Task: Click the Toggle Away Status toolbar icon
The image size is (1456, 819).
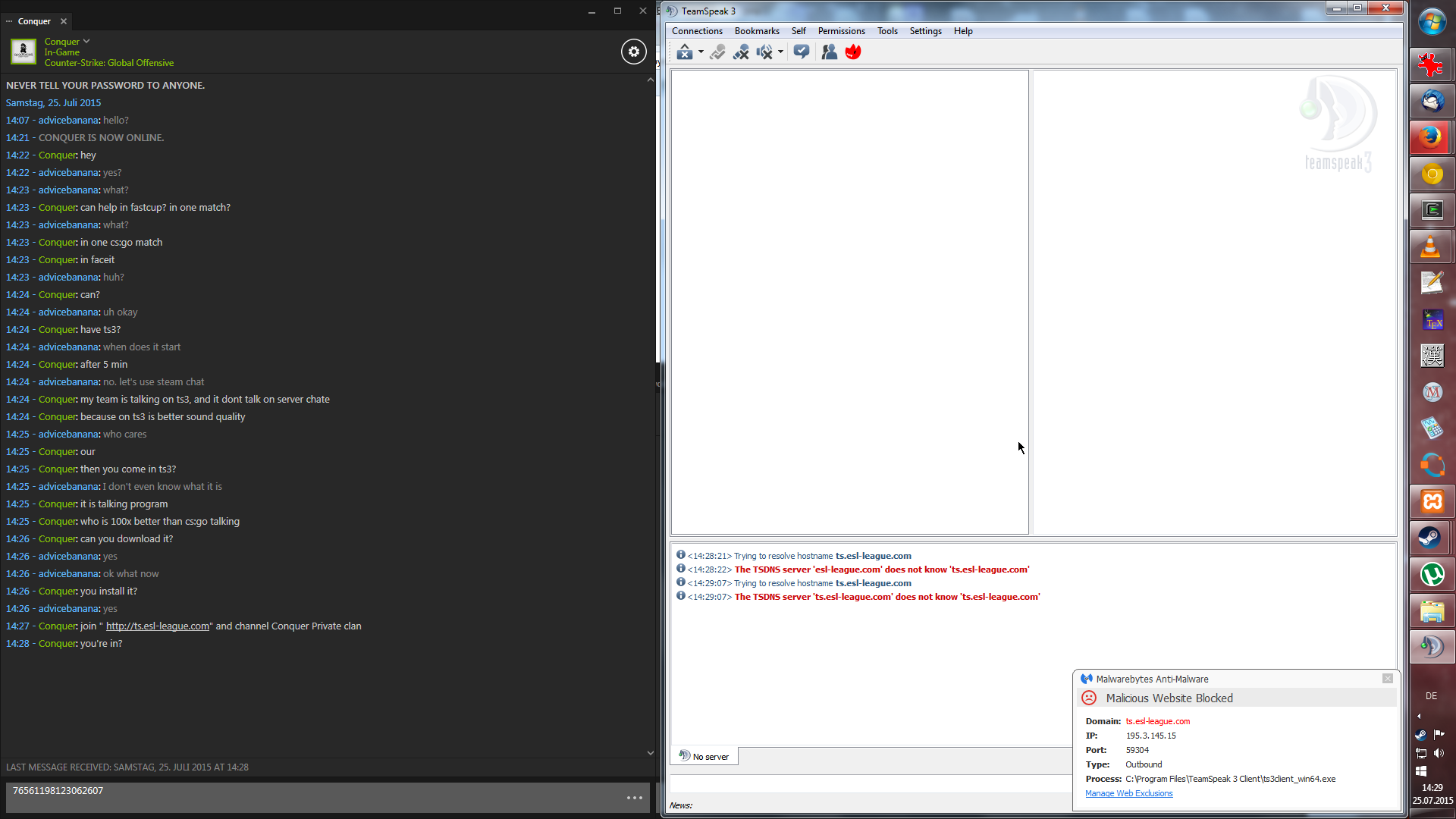Action: 684,52
